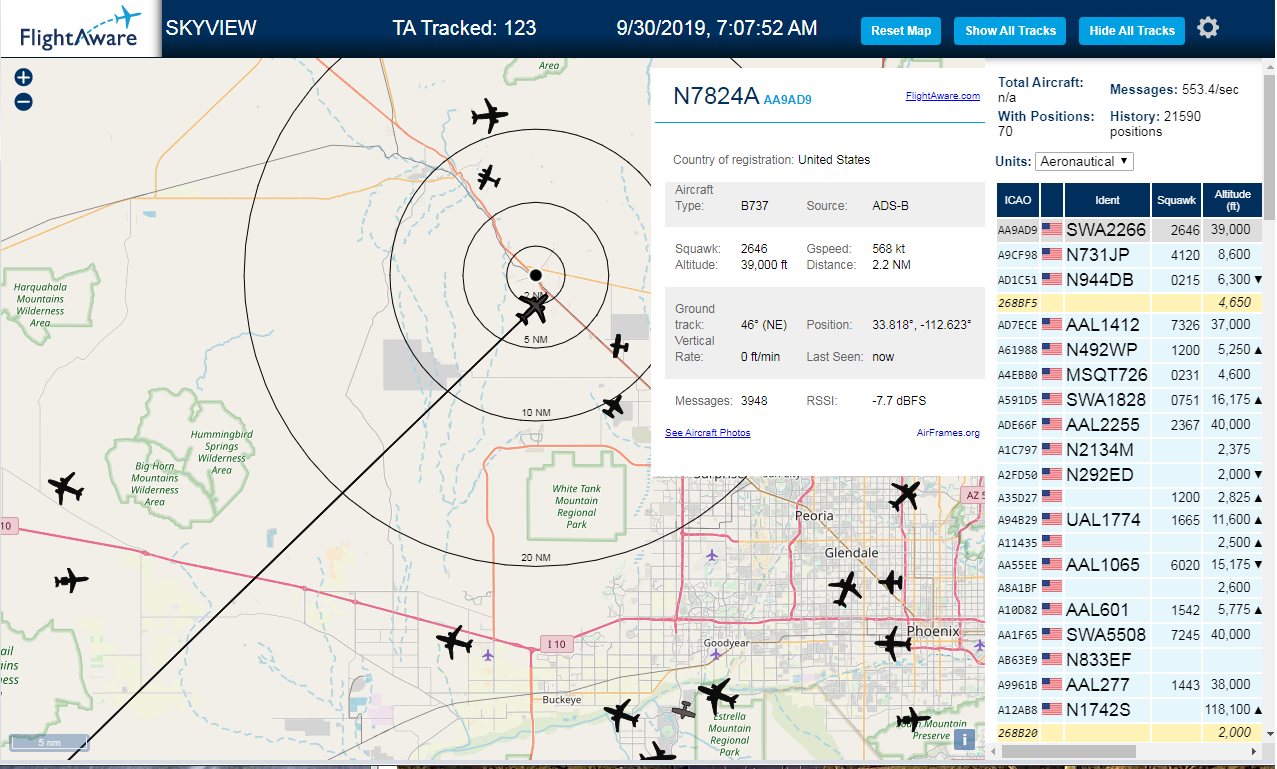The image size is (1277, 769).
Task: Open the Units dropdown set to Aeronautical
Action: coord(1084,161)
